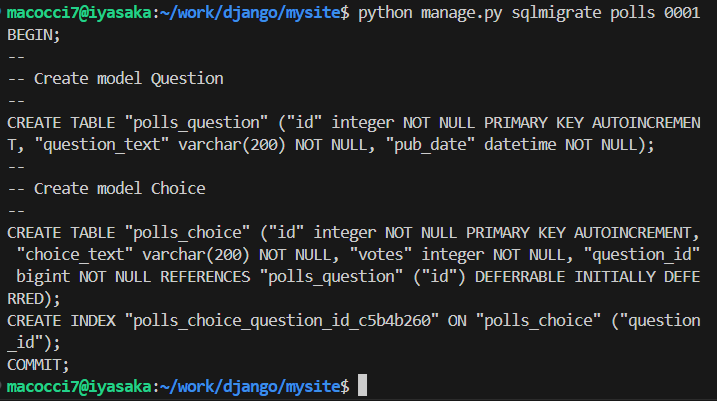Click the 'CREATE INDEX' statement start
This screenshot has width=717, height=401.
pos(62,320)
